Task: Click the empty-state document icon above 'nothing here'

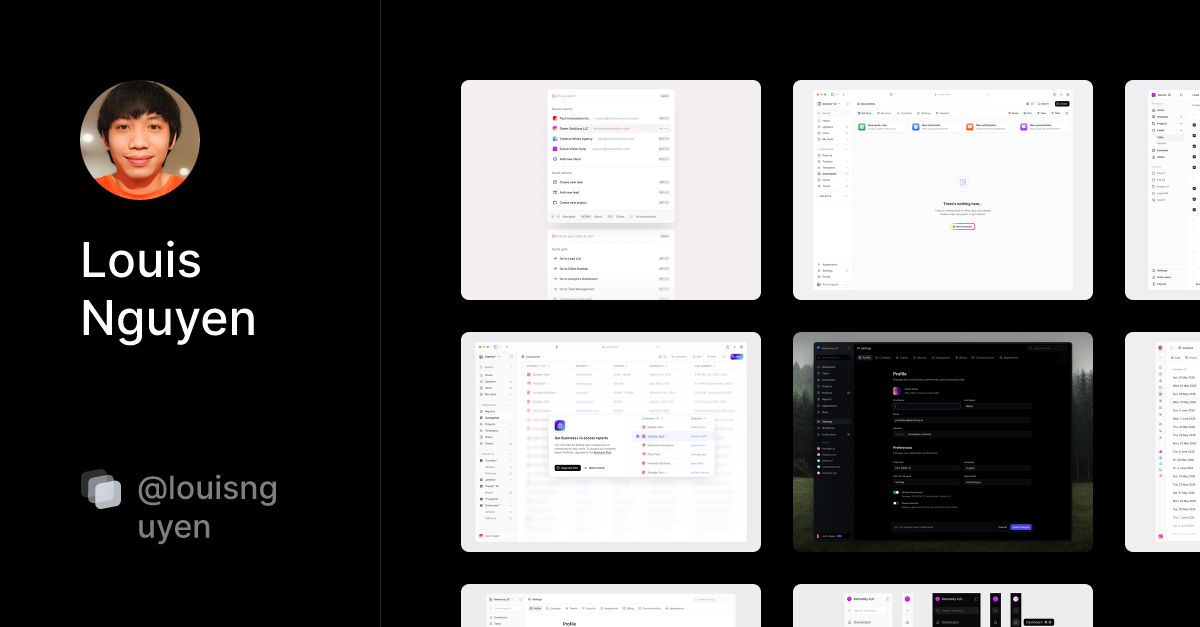Action: (962, 182)
